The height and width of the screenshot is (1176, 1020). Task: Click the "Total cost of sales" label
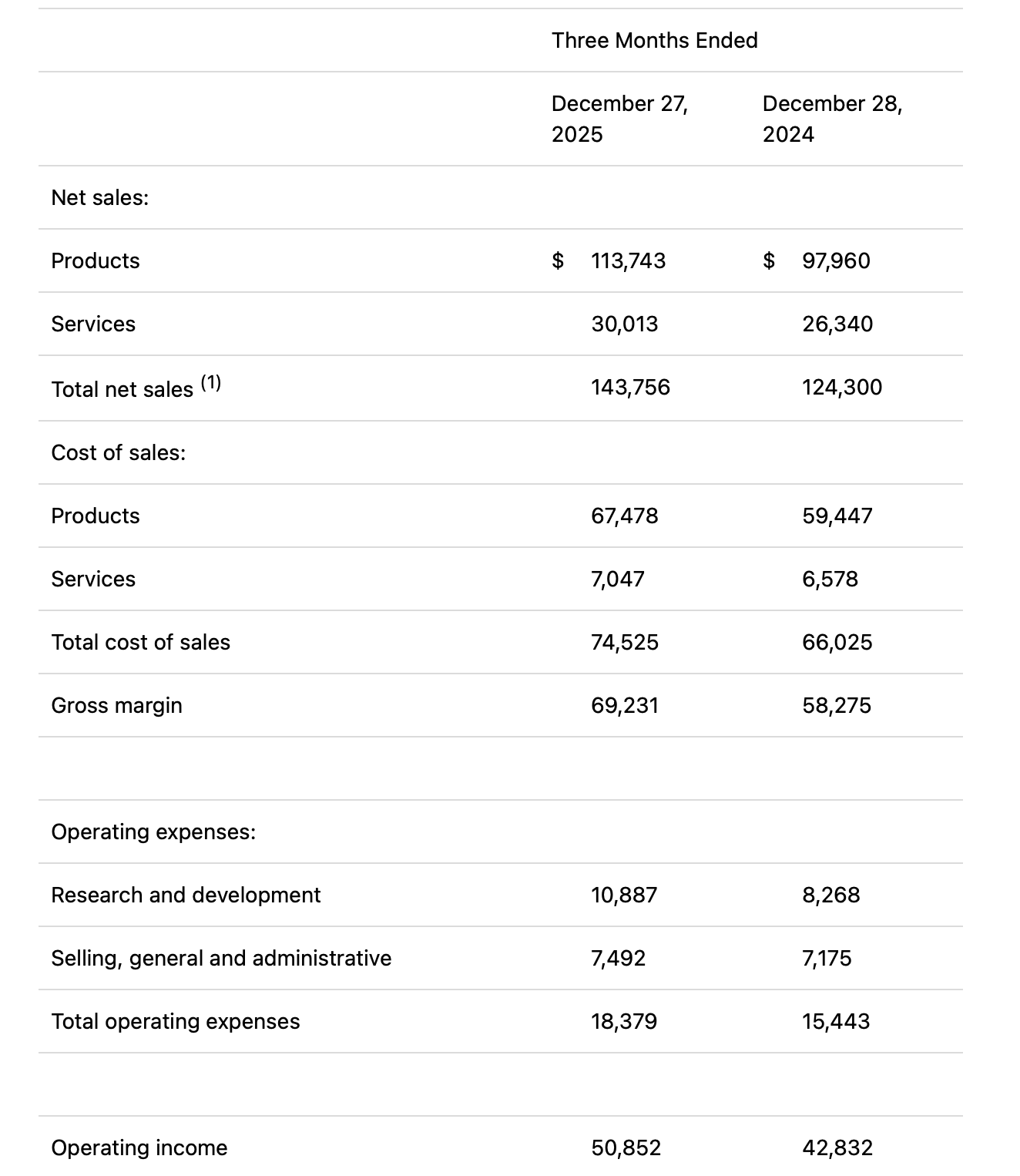(x=140, y=642)
